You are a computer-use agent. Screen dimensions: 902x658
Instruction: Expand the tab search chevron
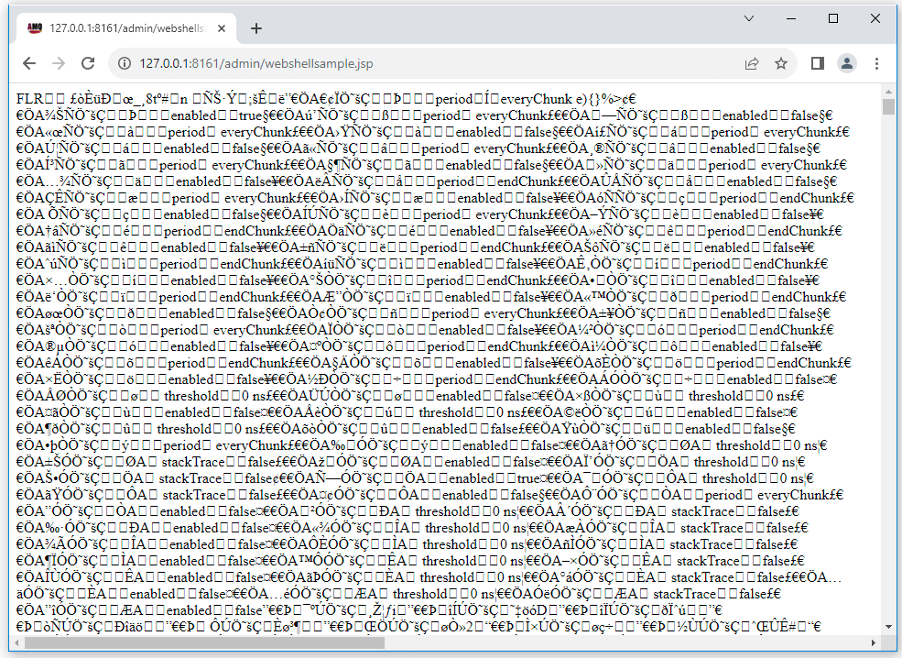749,18
